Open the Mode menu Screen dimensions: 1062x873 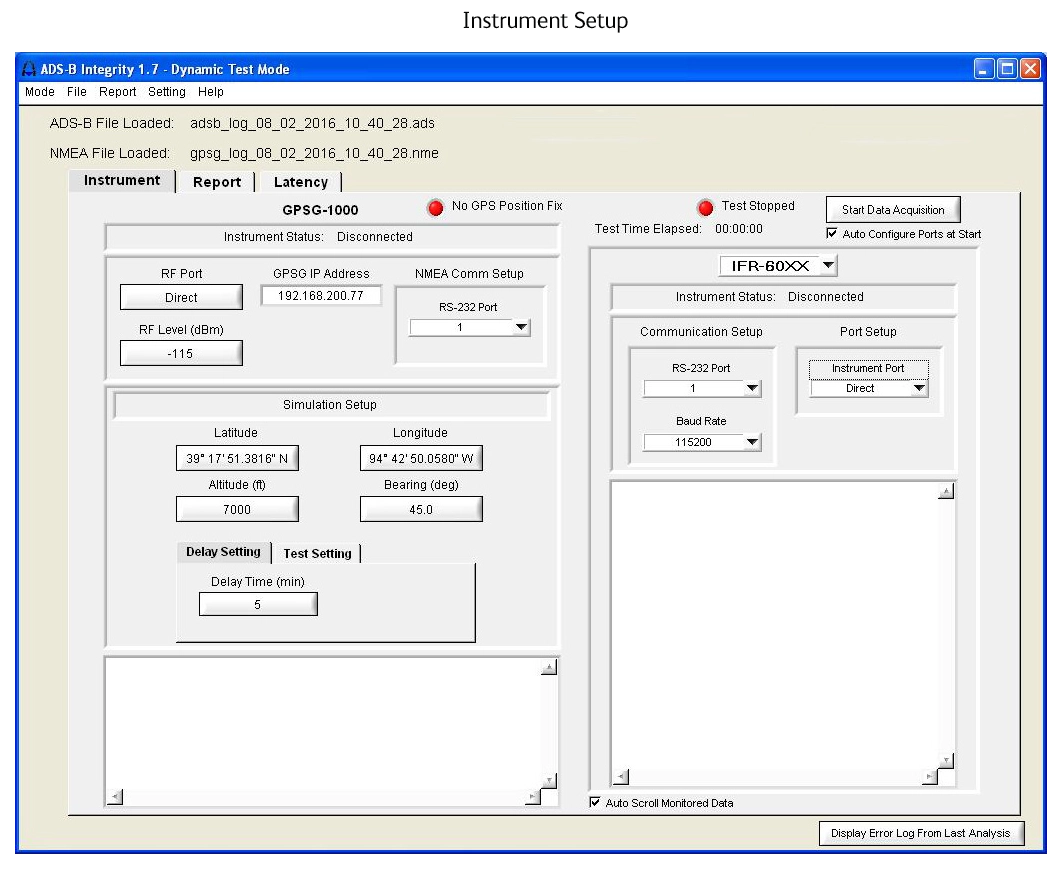[40, 92]
